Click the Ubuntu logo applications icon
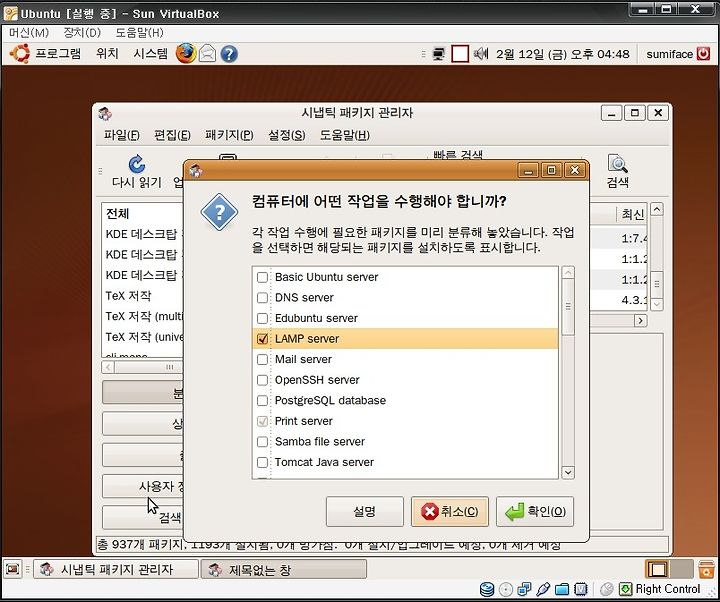 tap(20, 54)
